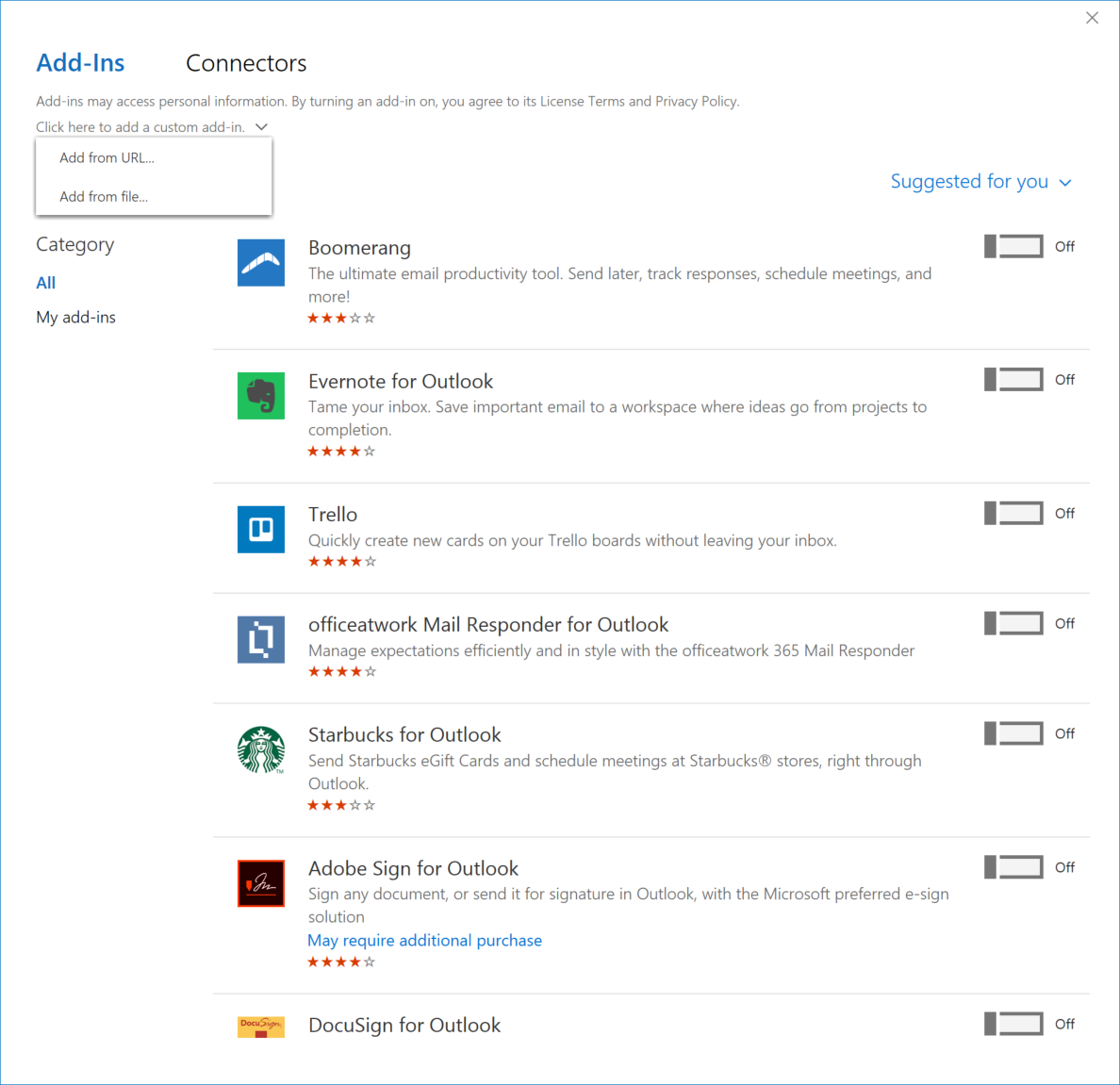1120x1085 pixels.
Task: Toggle Starbucks for Outlook on
Action: pos(1013,733)
